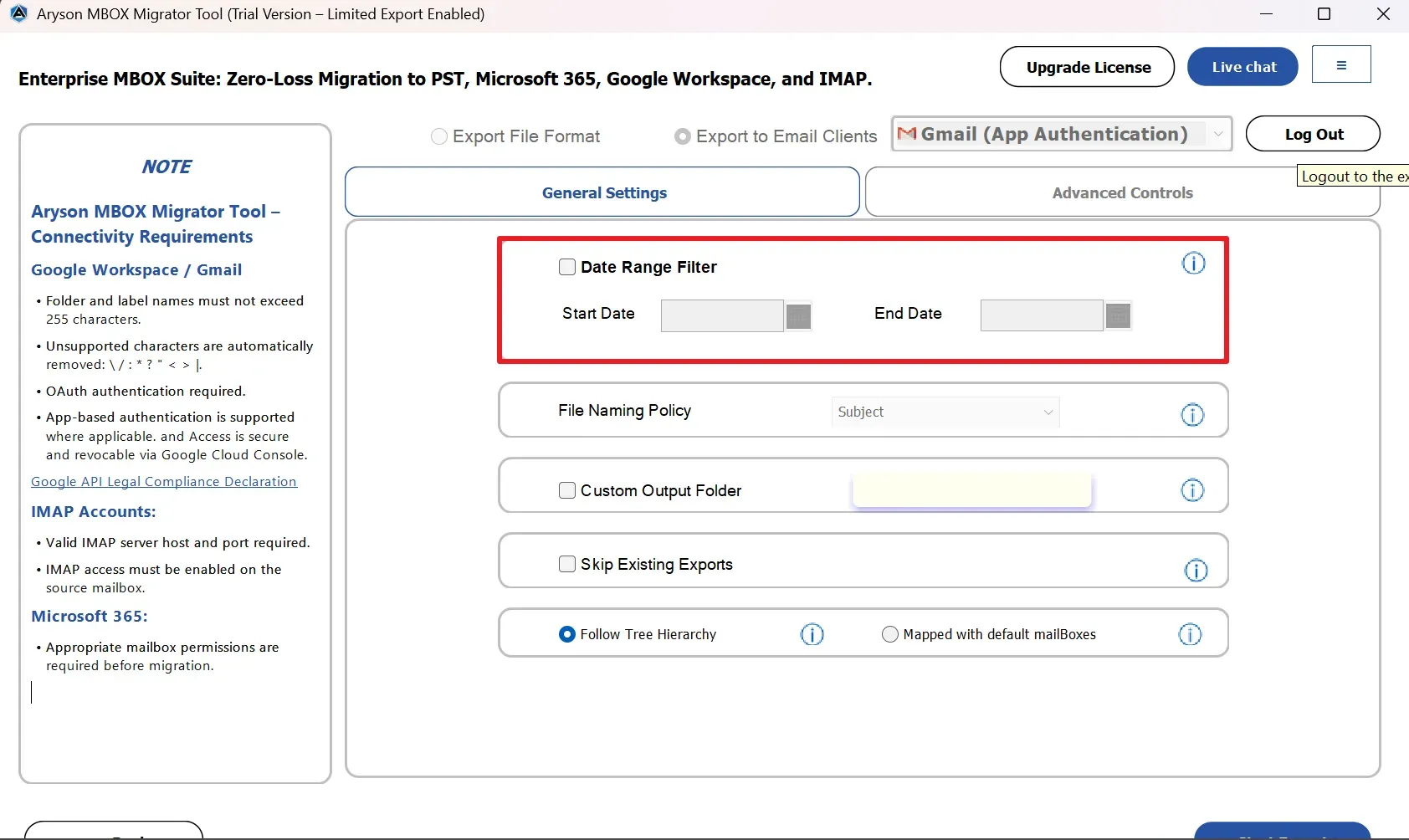Click the Aryson app logo in title bar

pos(18,13)
